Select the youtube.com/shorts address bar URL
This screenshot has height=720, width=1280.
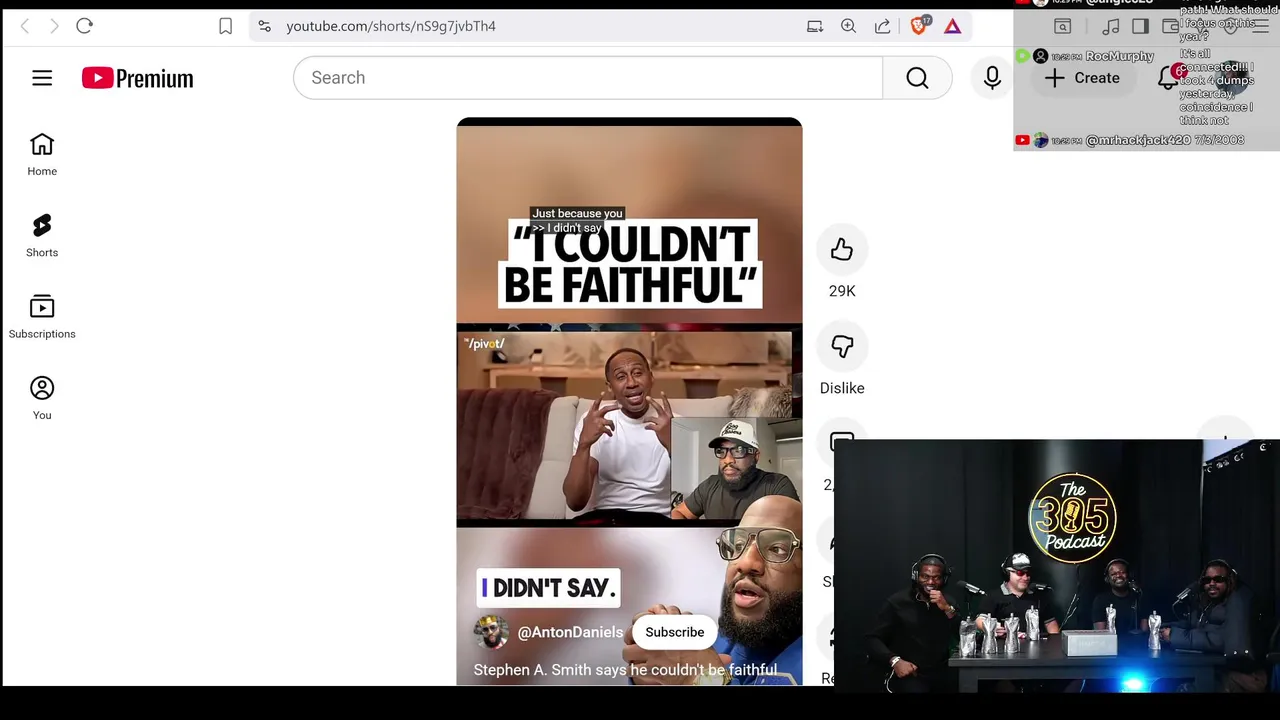click(391, 26)
